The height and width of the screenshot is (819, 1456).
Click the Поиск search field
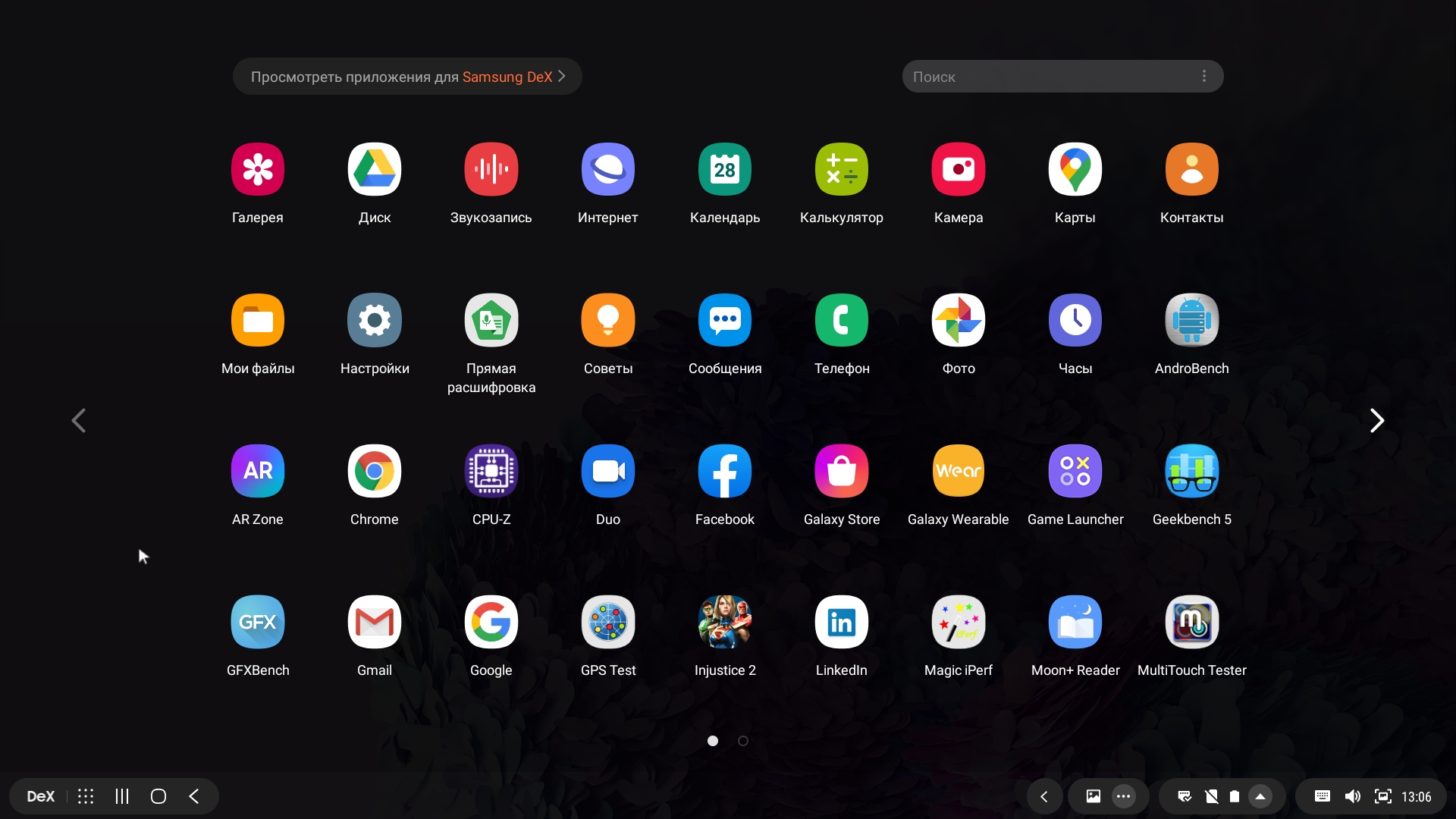tap(1046, 77)
